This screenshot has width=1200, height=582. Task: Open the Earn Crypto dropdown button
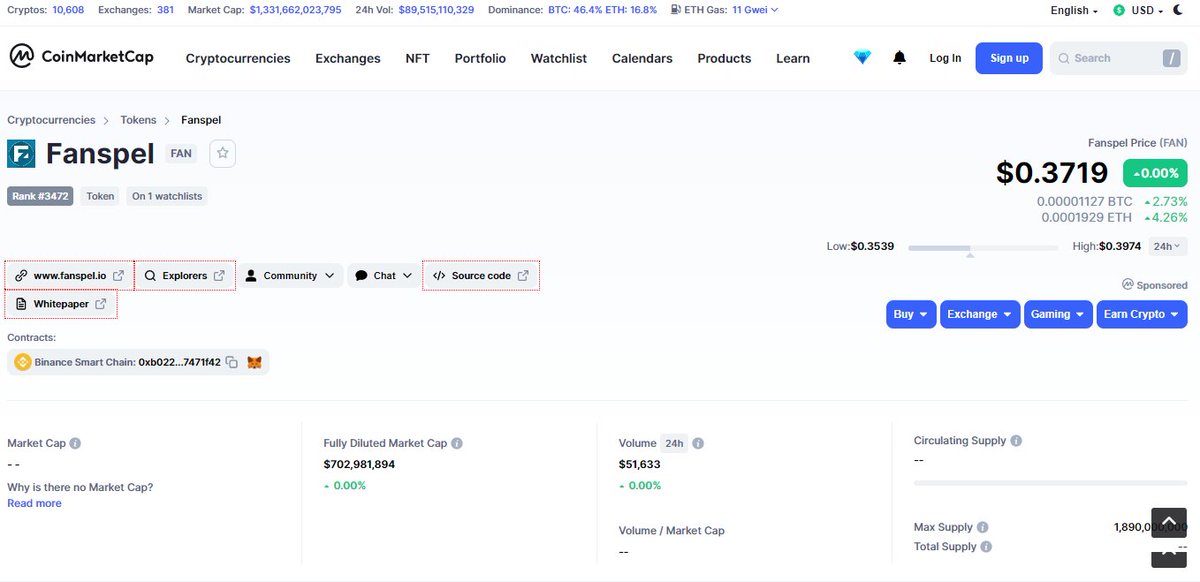click(x=1141, y=314)
